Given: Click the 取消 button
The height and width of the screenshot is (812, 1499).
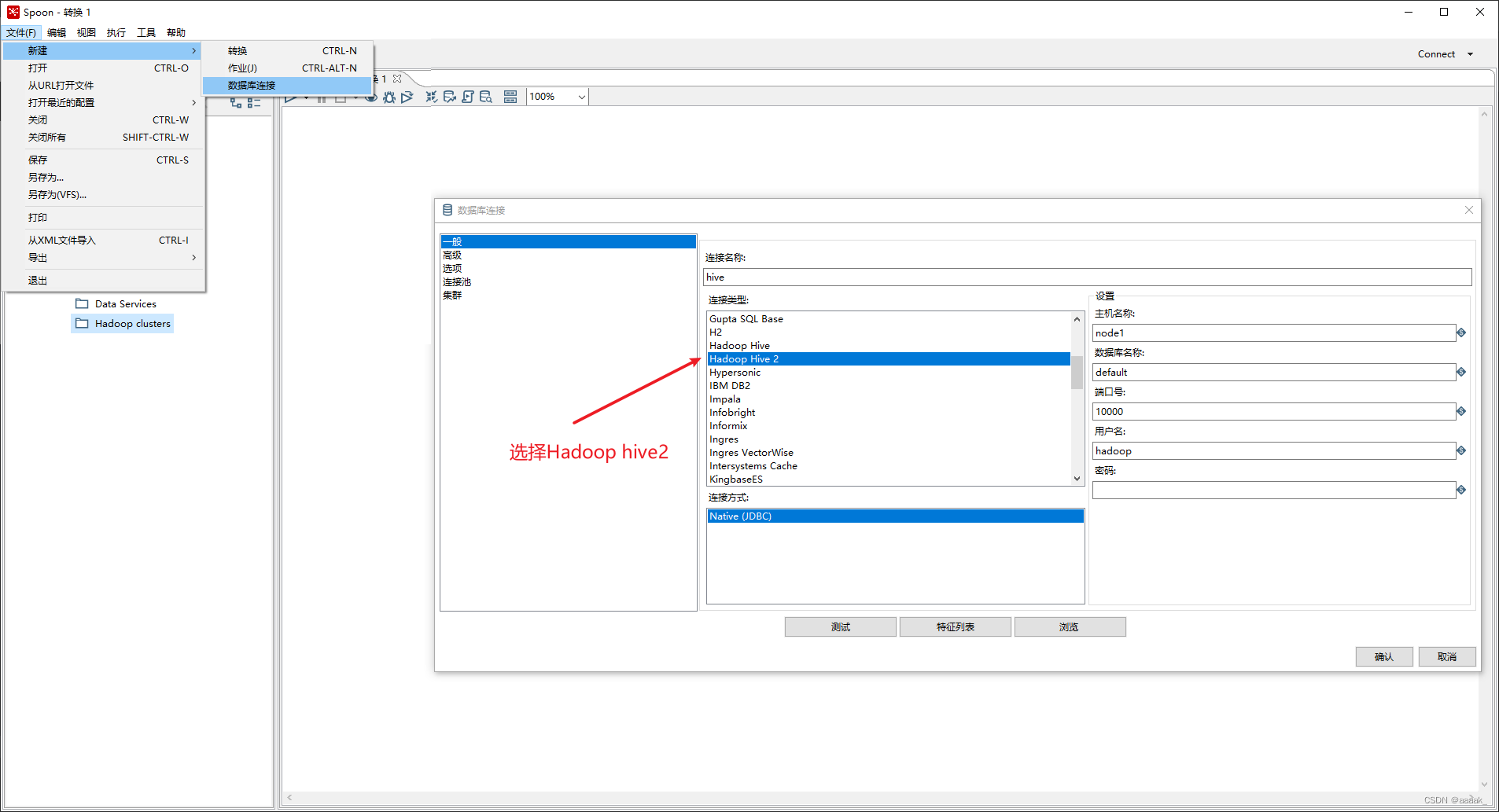Looking at the screenshot, I should point(1447,656).
